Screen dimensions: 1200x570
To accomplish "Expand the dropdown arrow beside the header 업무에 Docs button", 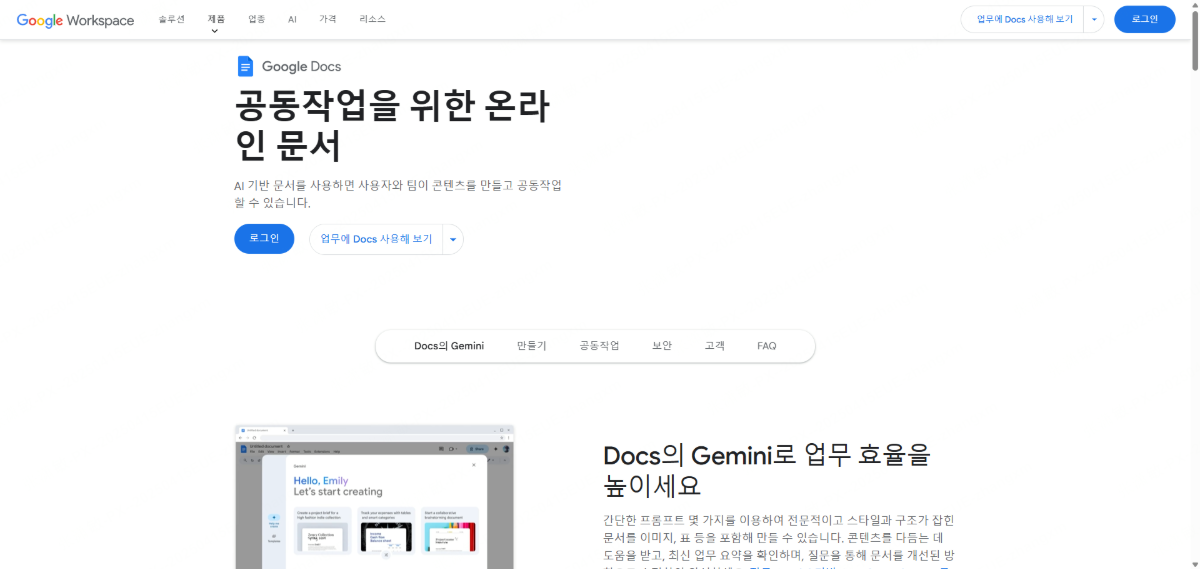I will tap(1095, 19).
